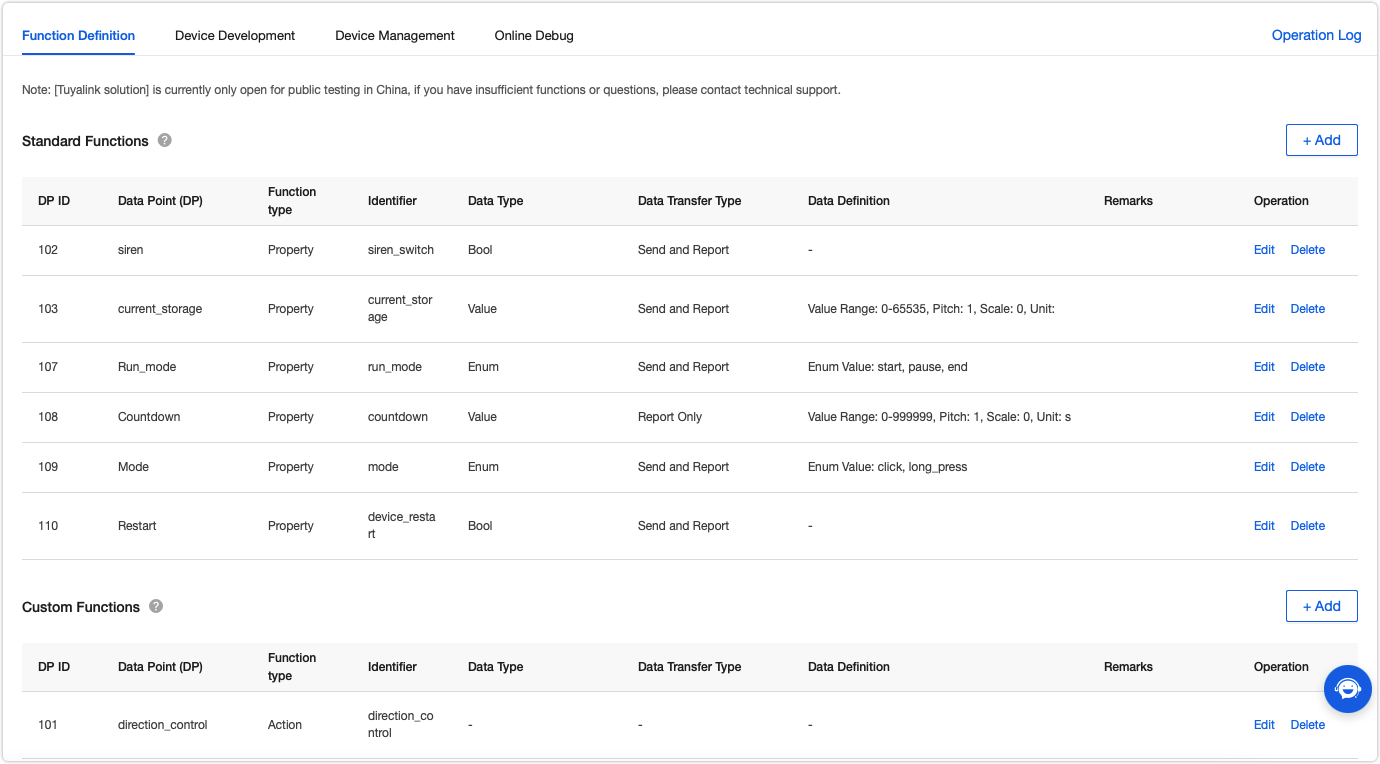Edit the siren data point
Screen dimensions: 1380x764
point(1264,250)
